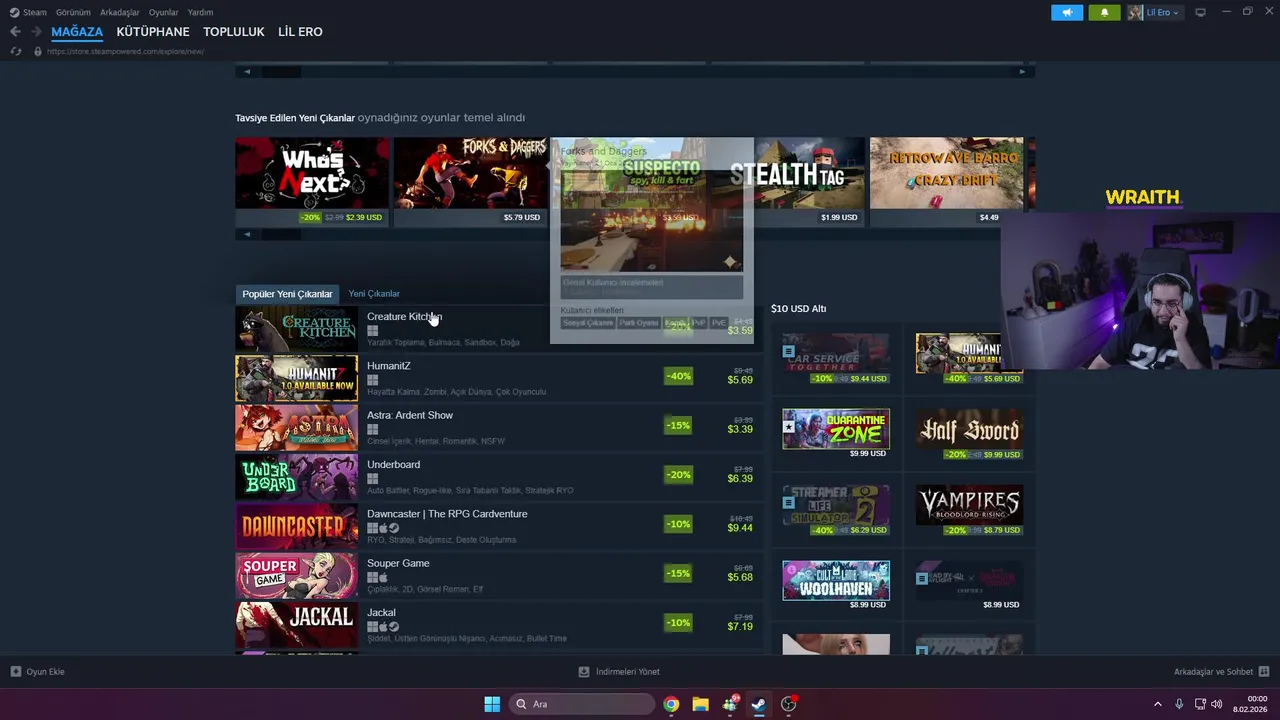Open the Astra: Ardent Show row
This screenshot has width=1280, height=720.
[x=499, y=427]
